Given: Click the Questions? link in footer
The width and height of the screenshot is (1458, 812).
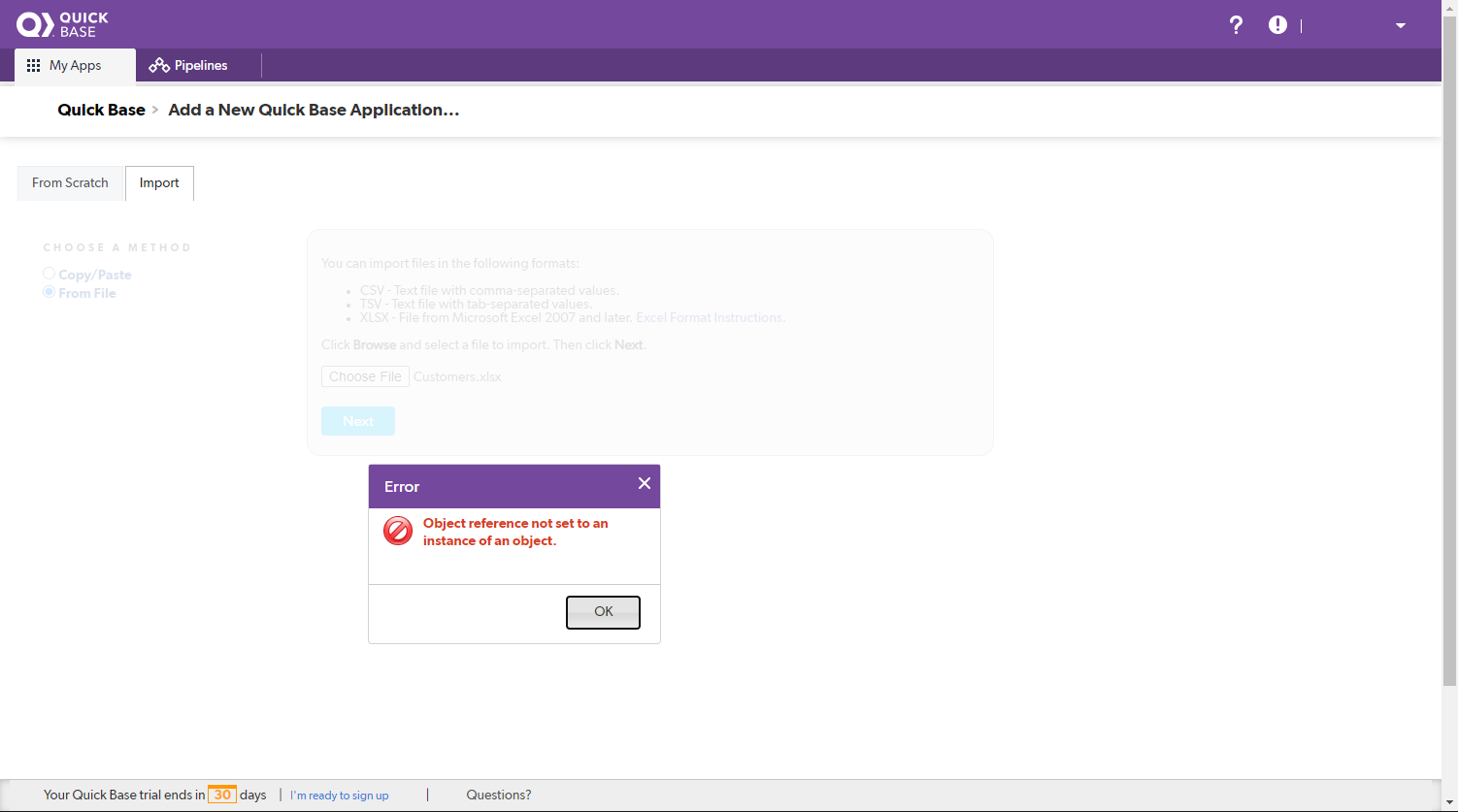Looking at the screenshot, I should pos(499,795).
